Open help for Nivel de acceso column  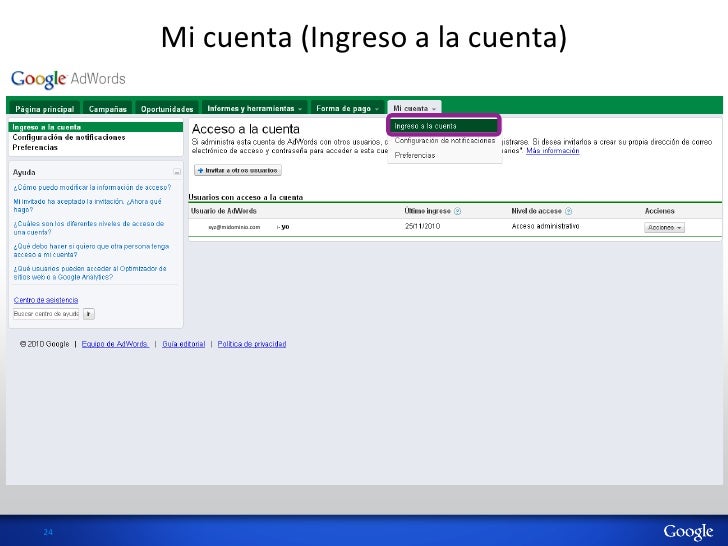click(x=568, y=211)
